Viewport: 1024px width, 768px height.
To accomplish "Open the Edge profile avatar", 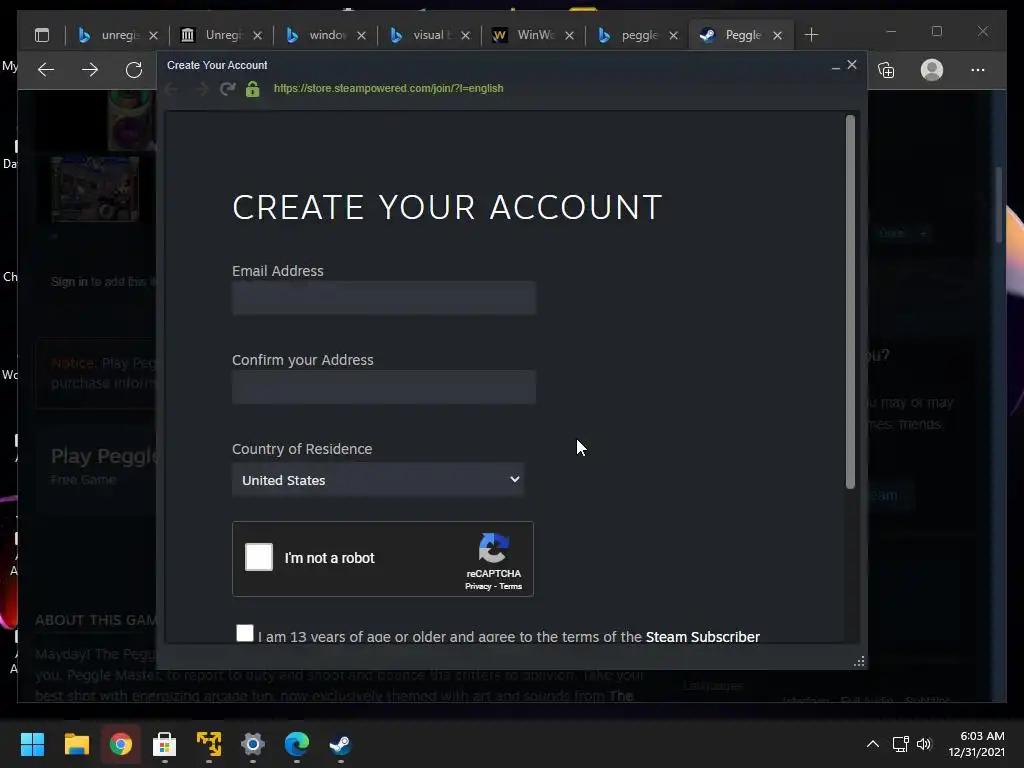I will click(x=932, y=70).
